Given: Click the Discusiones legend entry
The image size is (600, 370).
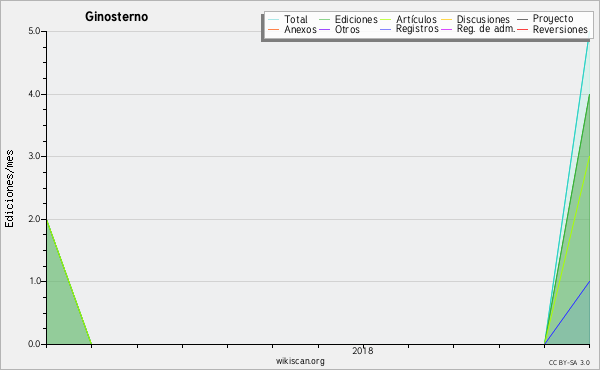Looking at the screenshot, I should pyautogui.click(x=476, y=19).
